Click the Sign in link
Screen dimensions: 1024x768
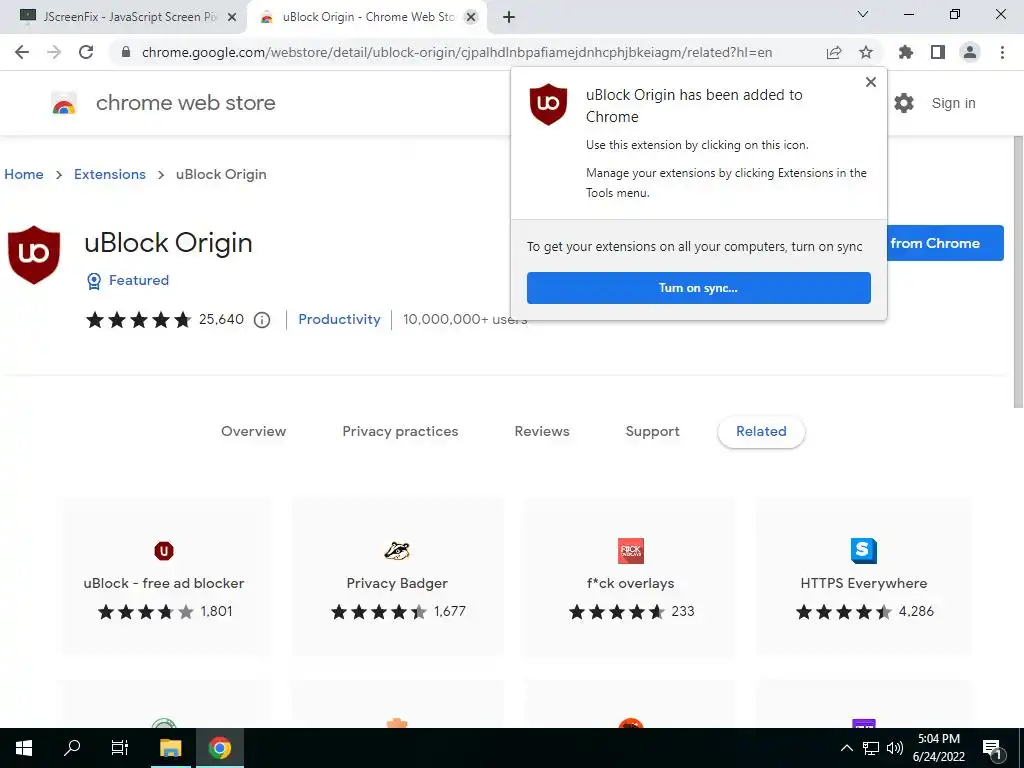pos(953,103)
